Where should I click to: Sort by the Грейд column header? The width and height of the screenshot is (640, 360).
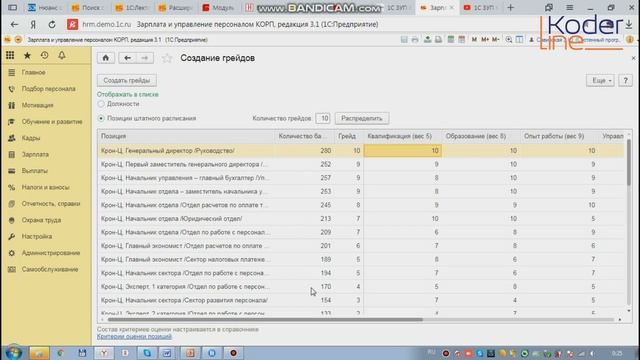pyautogui.click(x=347, y=136)
